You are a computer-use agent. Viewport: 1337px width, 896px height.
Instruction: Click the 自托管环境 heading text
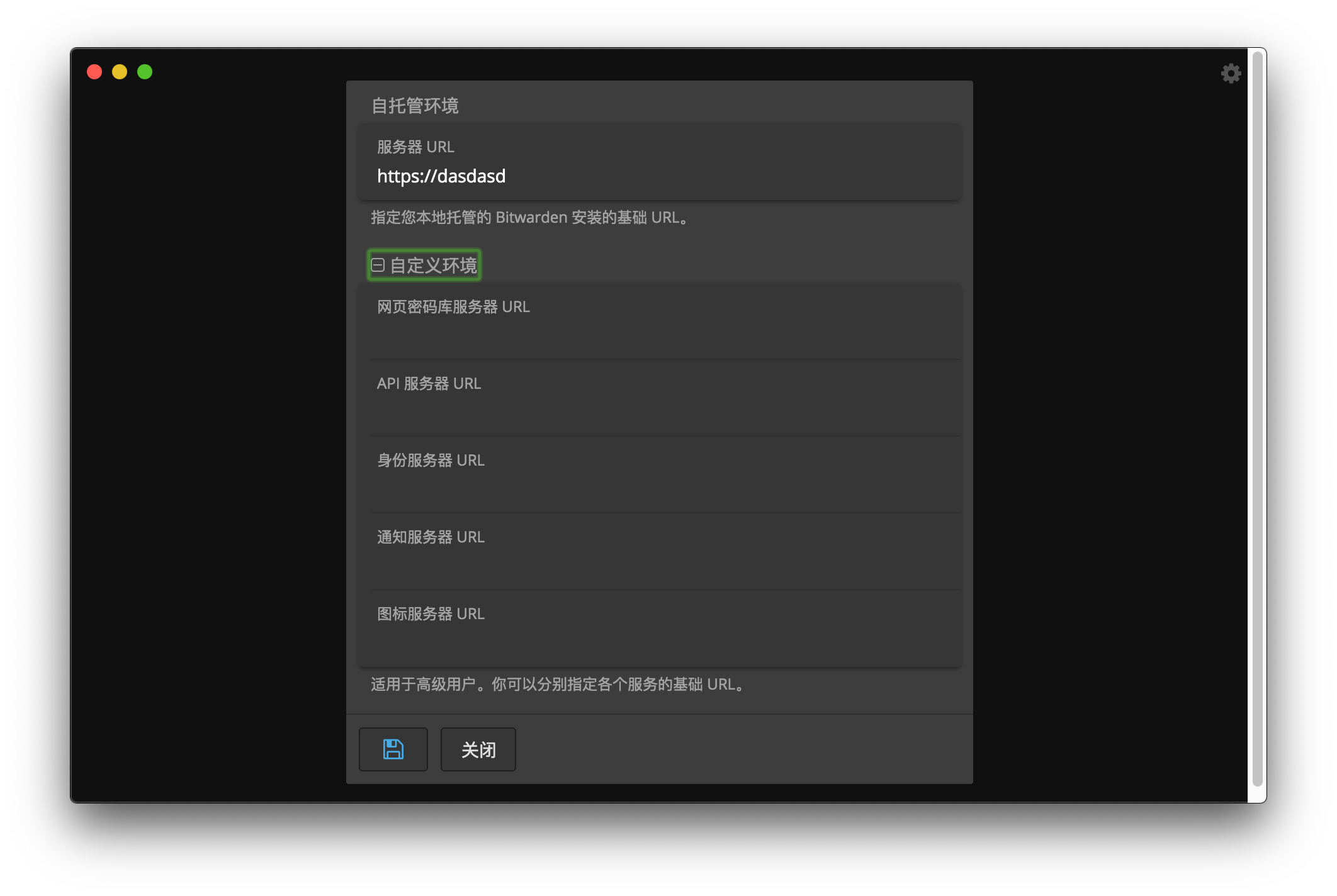(x=415, y=106)
